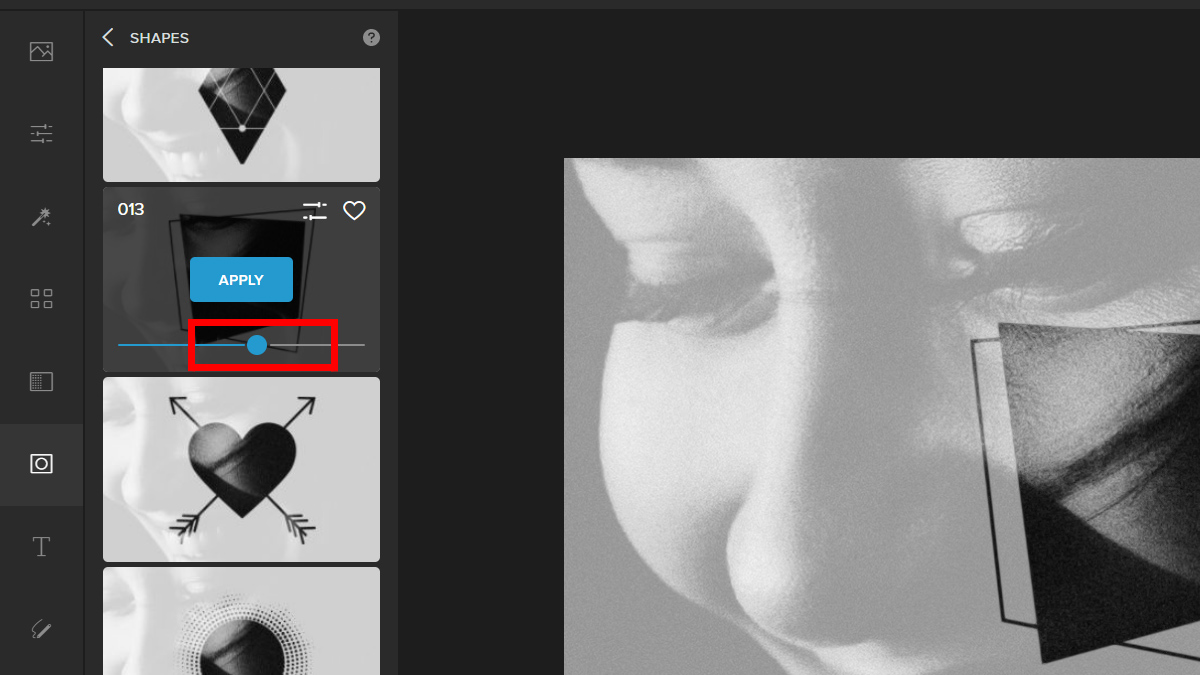Open the grid elements tool in sidebar
1200x675 pixels.
click(x=41, y=298)
